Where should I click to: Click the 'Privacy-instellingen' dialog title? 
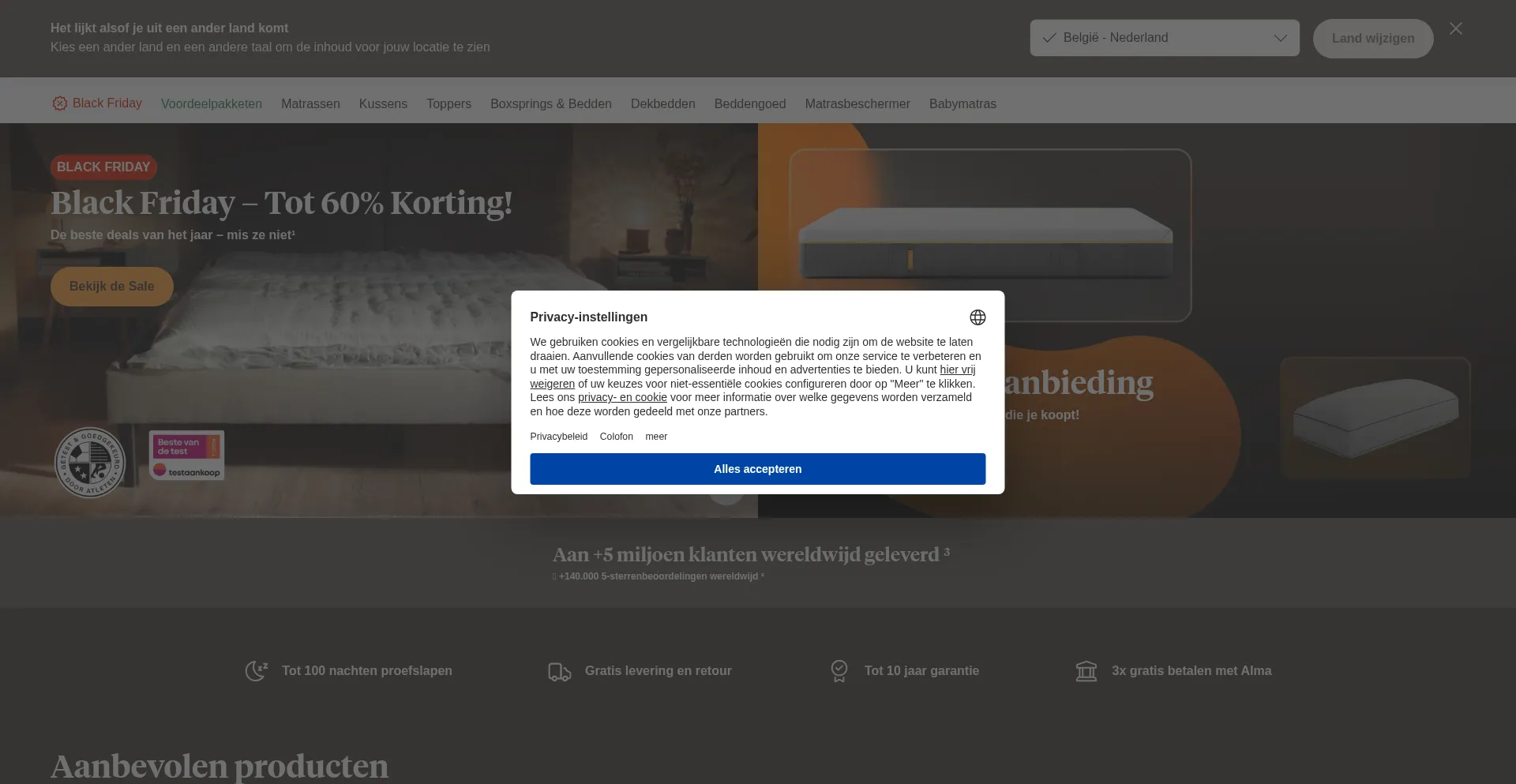[589, 317]
